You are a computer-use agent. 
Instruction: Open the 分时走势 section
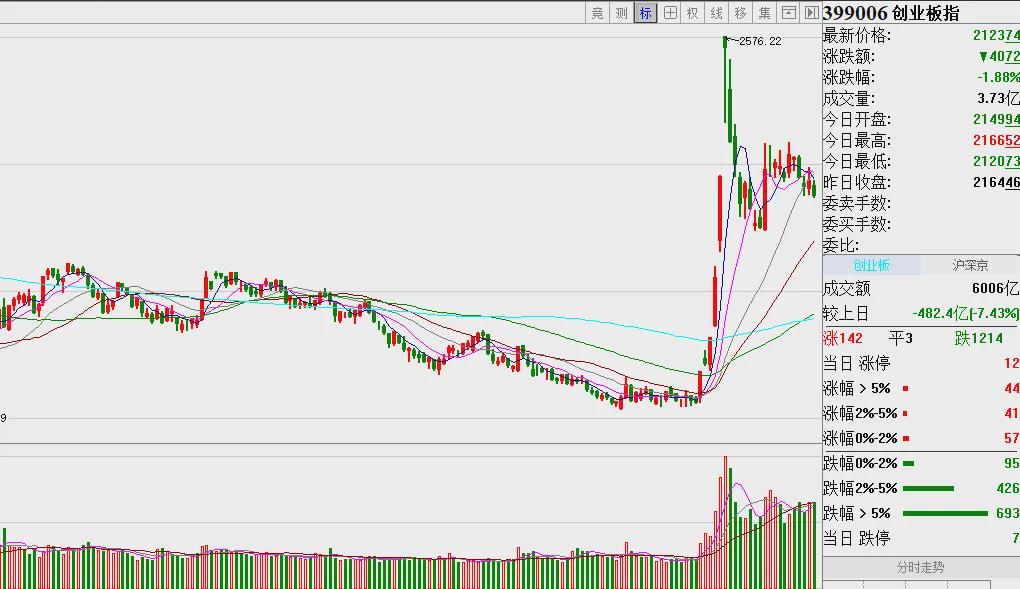click(x=920, y=567)
